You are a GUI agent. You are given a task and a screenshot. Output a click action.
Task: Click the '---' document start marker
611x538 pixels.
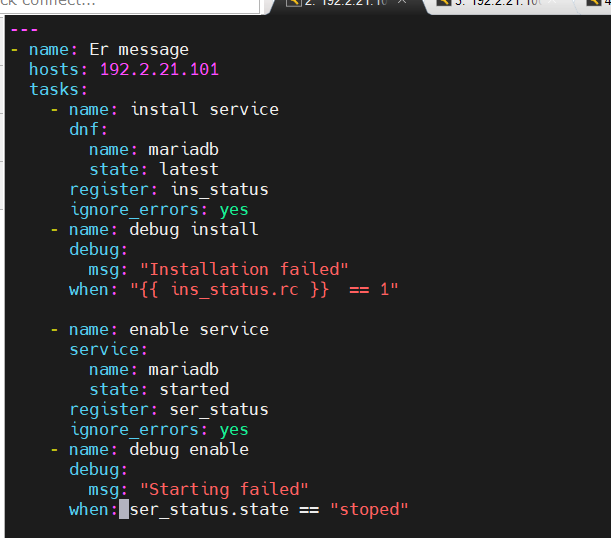click(24, 30)
